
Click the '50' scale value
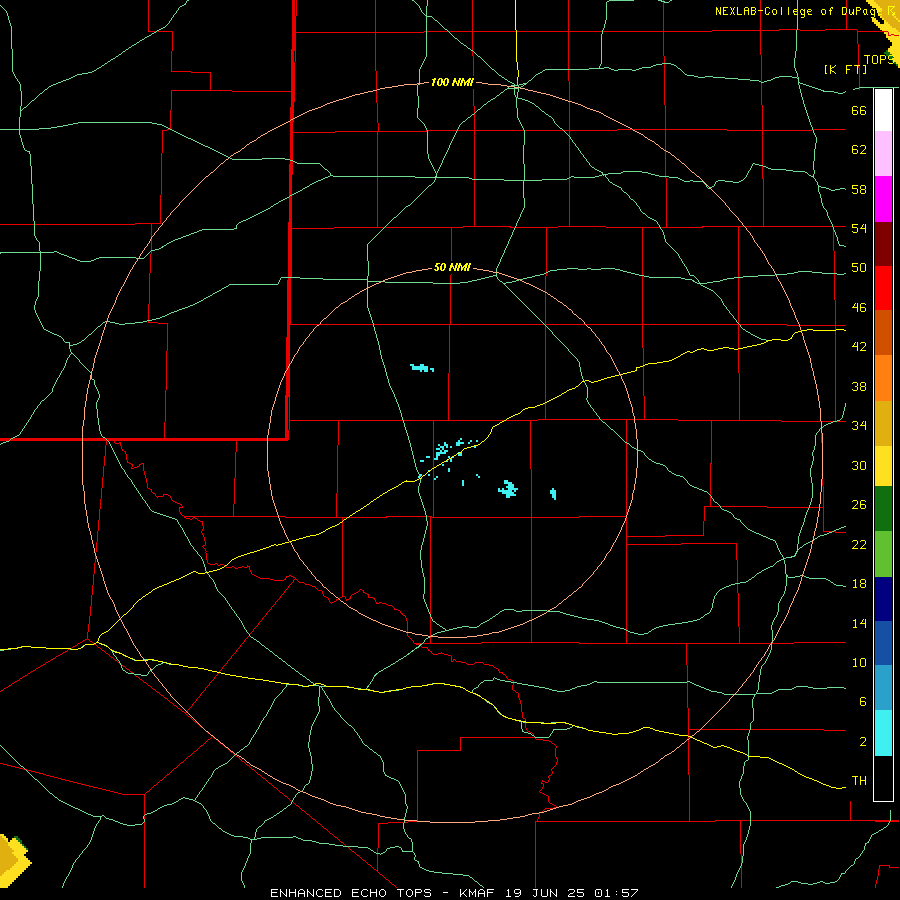859,268
